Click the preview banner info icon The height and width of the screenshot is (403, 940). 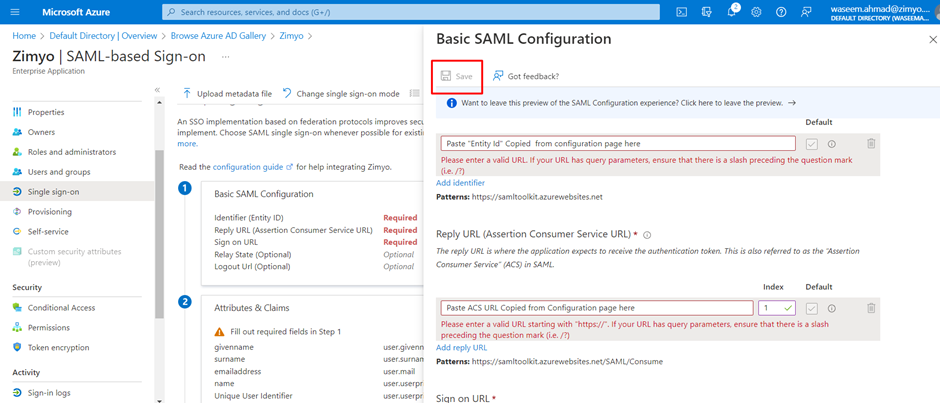click(452, 103)
